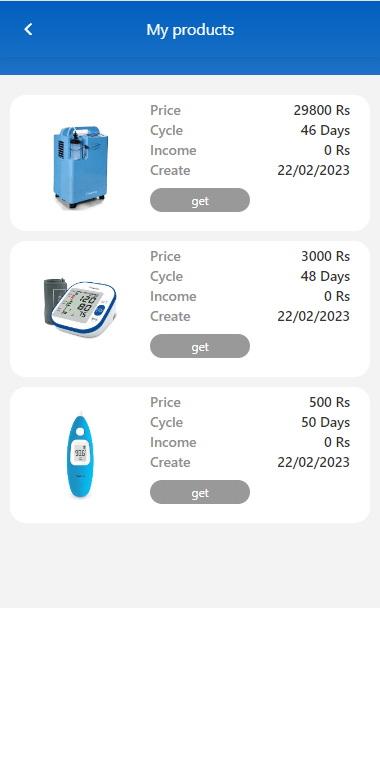
Task: Select the 500 Rs price value
Action: tap(330, 402)
